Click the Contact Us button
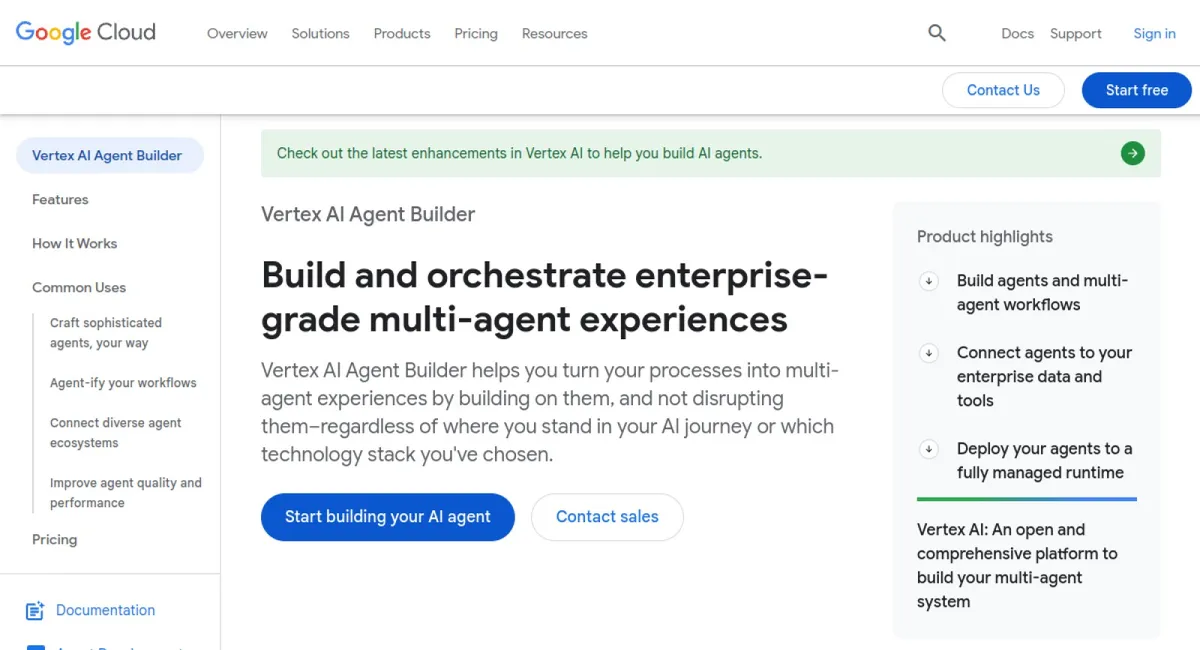The image size is (1200, 650). (x=1003, y=90)
